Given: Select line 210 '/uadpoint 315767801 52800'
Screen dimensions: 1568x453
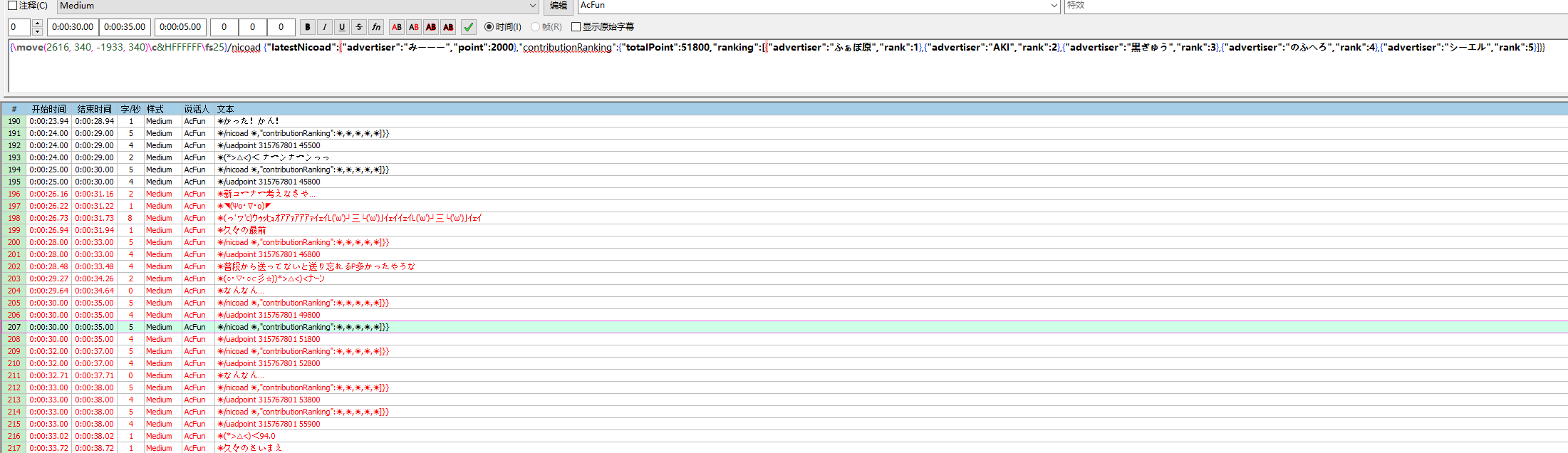Looking at the screenshot, I should (x=784, y=363).
